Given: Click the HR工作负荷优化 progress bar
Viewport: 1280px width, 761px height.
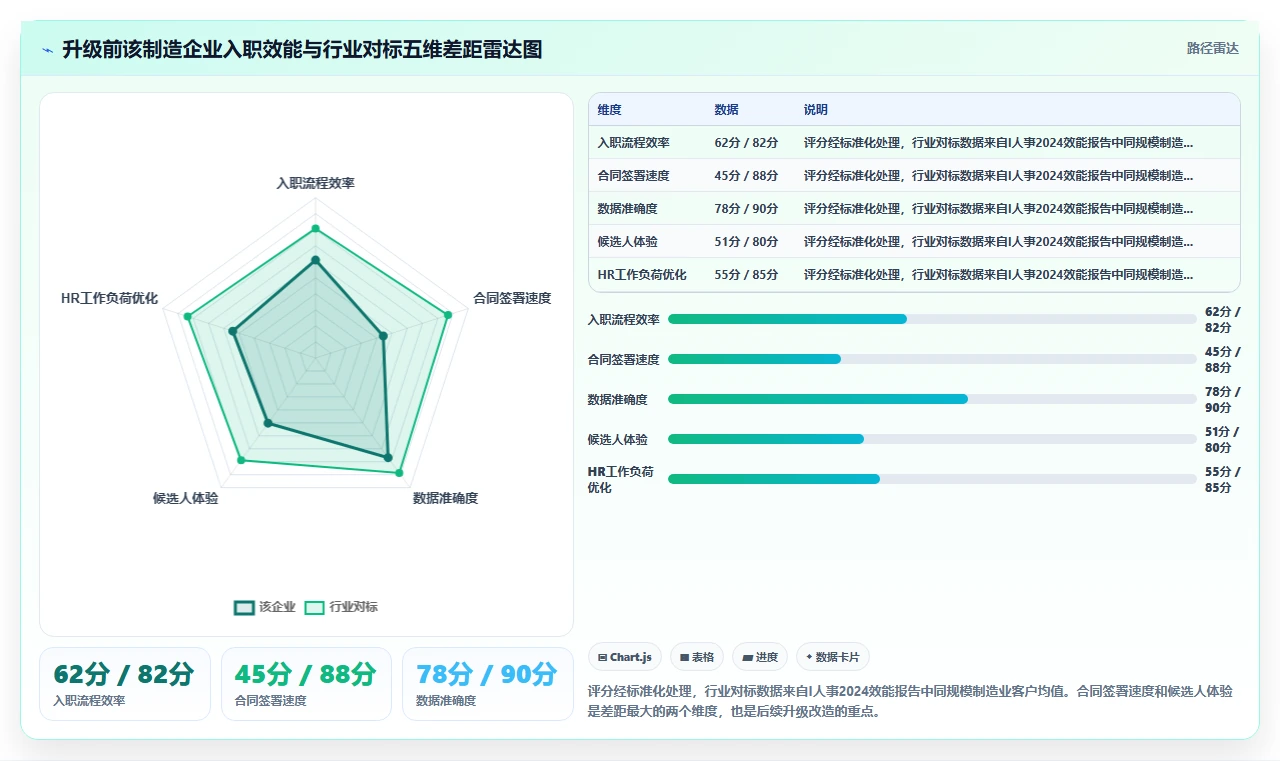Looking at the screenshot, I should 932,479.
